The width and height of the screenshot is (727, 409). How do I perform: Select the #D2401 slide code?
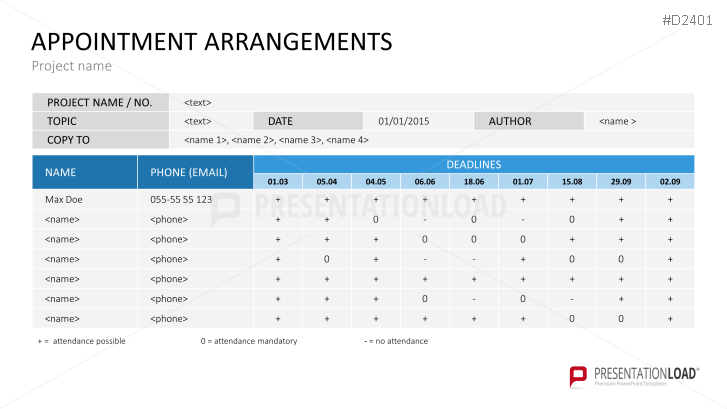pyautogui.click(x=690, y=18)
